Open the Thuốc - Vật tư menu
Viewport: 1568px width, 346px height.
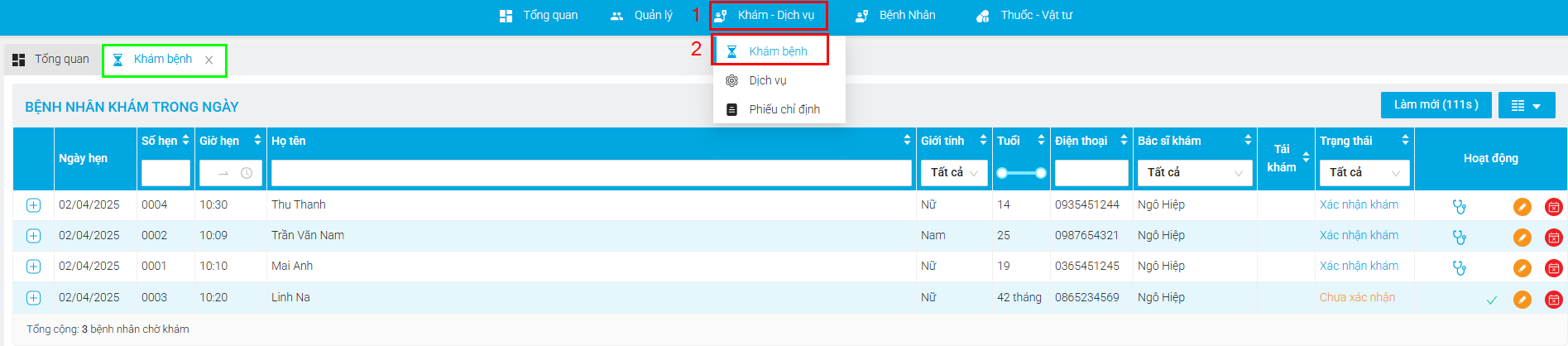(x=1024, y=15)
